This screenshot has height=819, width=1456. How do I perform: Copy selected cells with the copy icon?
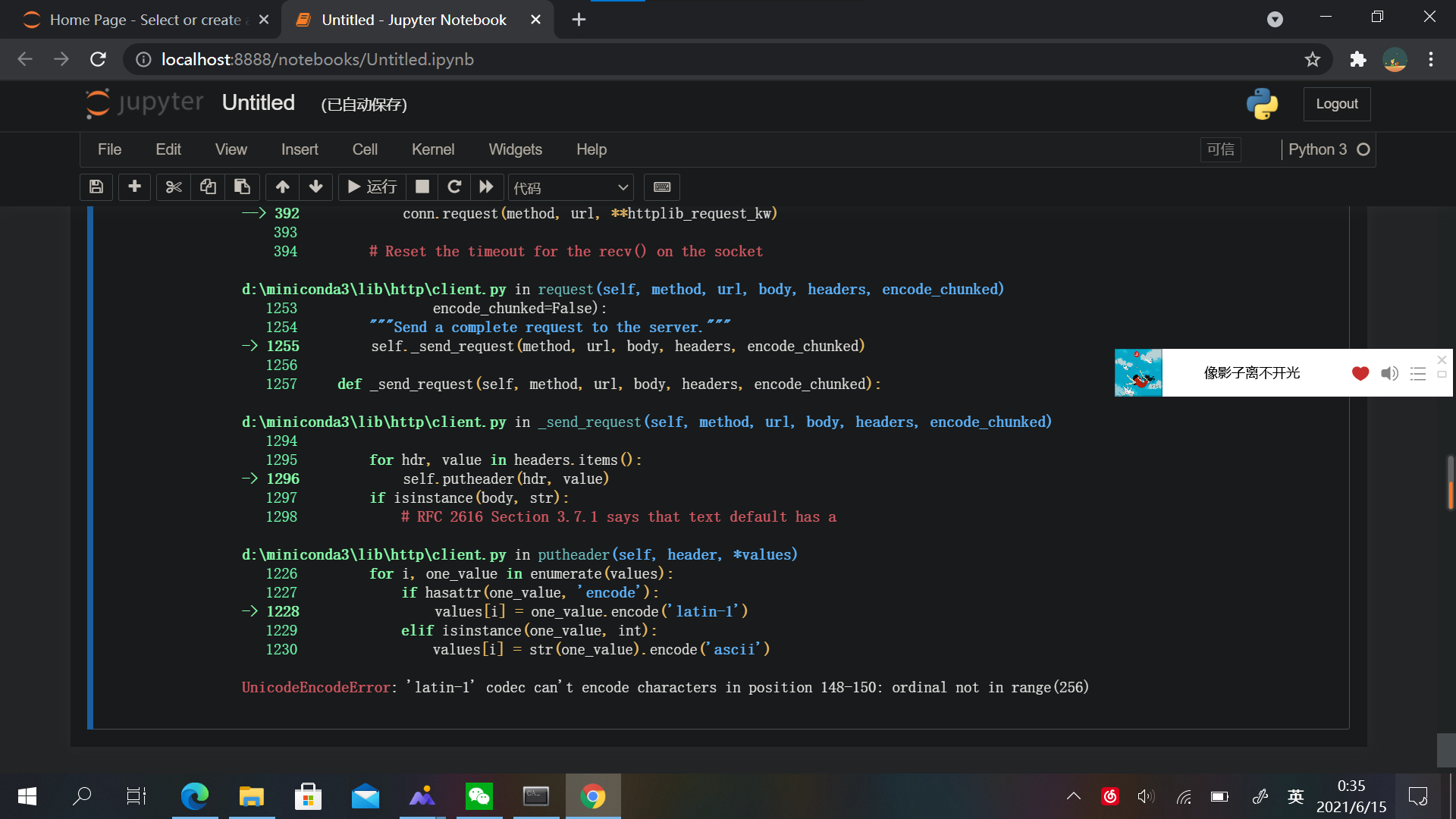[x=208, y=187]
